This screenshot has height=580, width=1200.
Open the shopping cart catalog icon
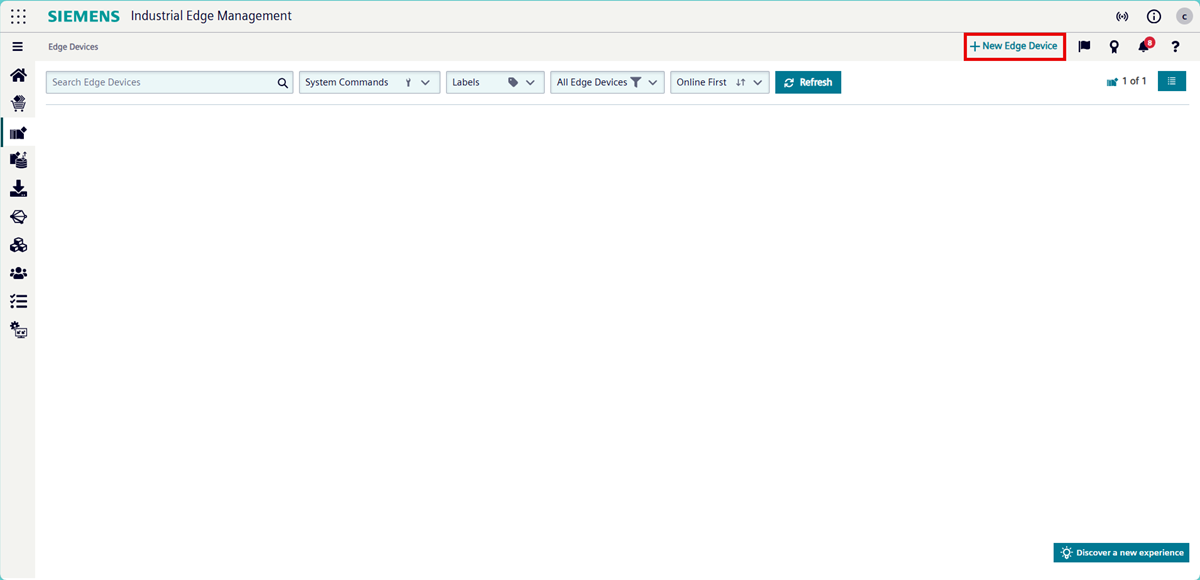[18, 103]
